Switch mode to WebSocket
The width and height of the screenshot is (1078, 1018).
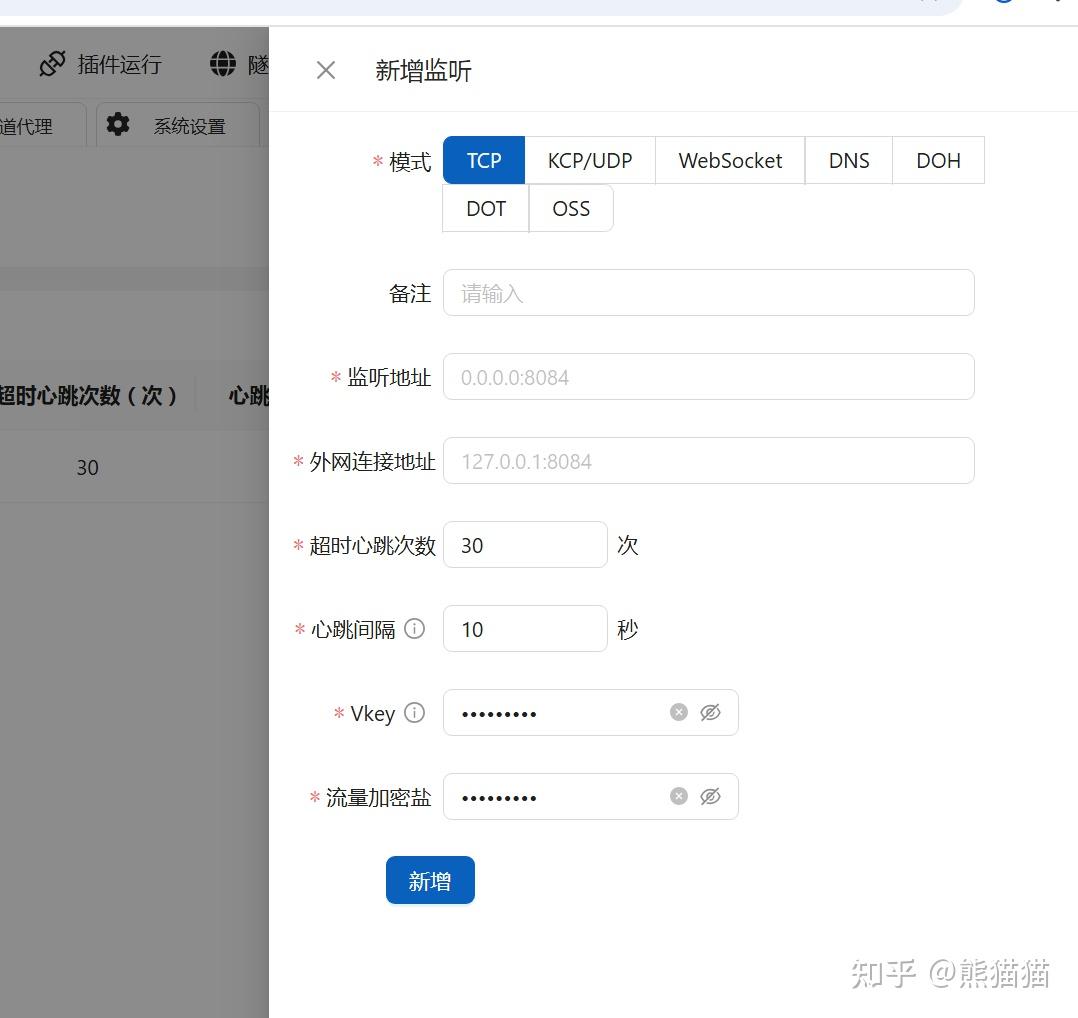pyautogui.click(x=729, y=160)
